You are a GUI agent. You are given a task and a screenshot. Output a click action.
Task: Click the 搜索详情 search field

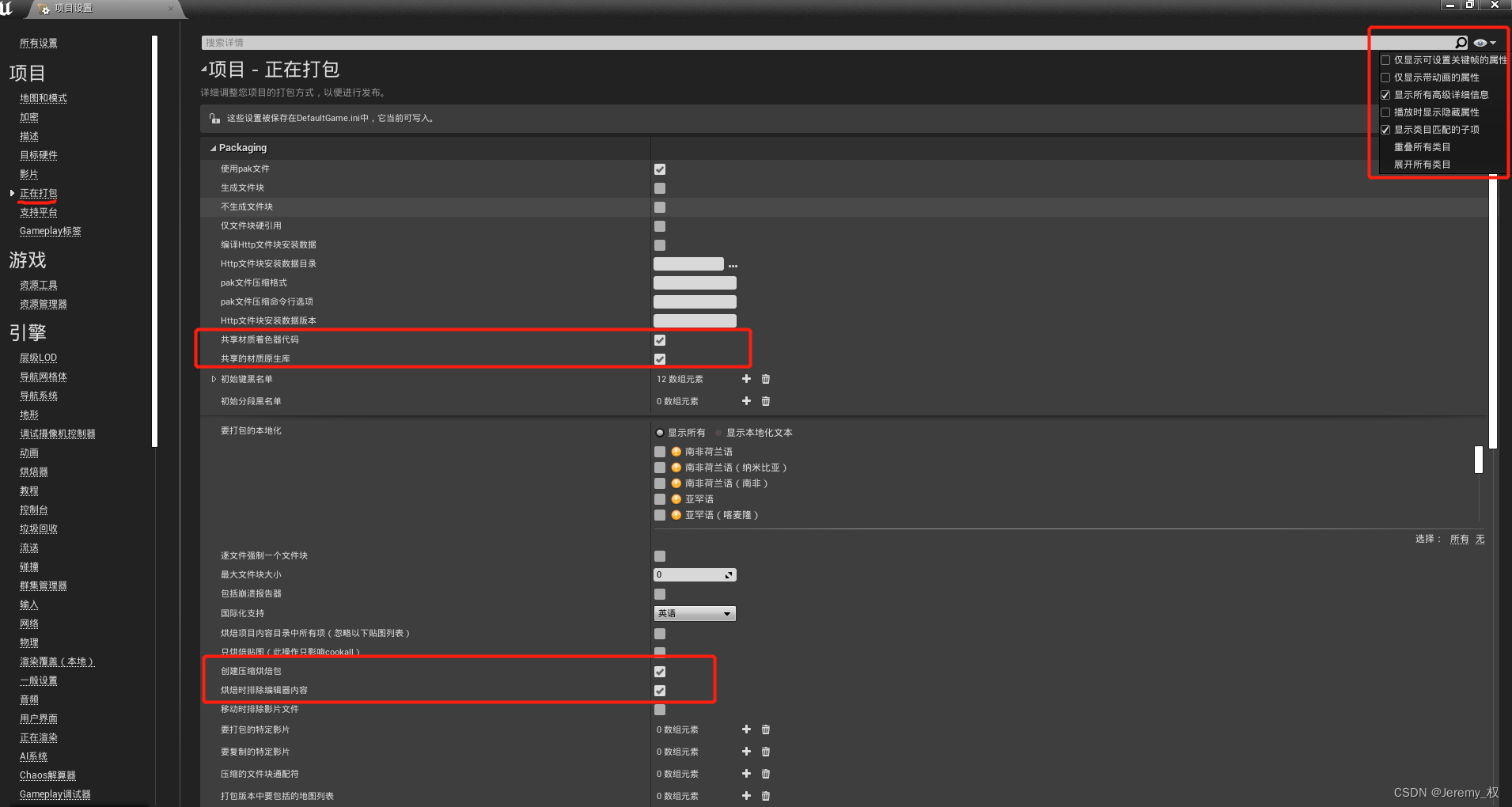[x=827, y=43]
